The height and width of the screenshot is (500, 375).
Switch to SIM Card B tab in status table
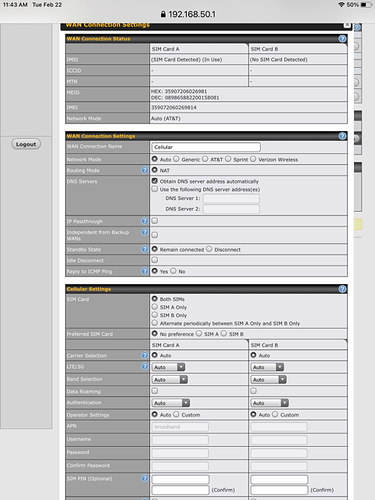click(298, 49)
